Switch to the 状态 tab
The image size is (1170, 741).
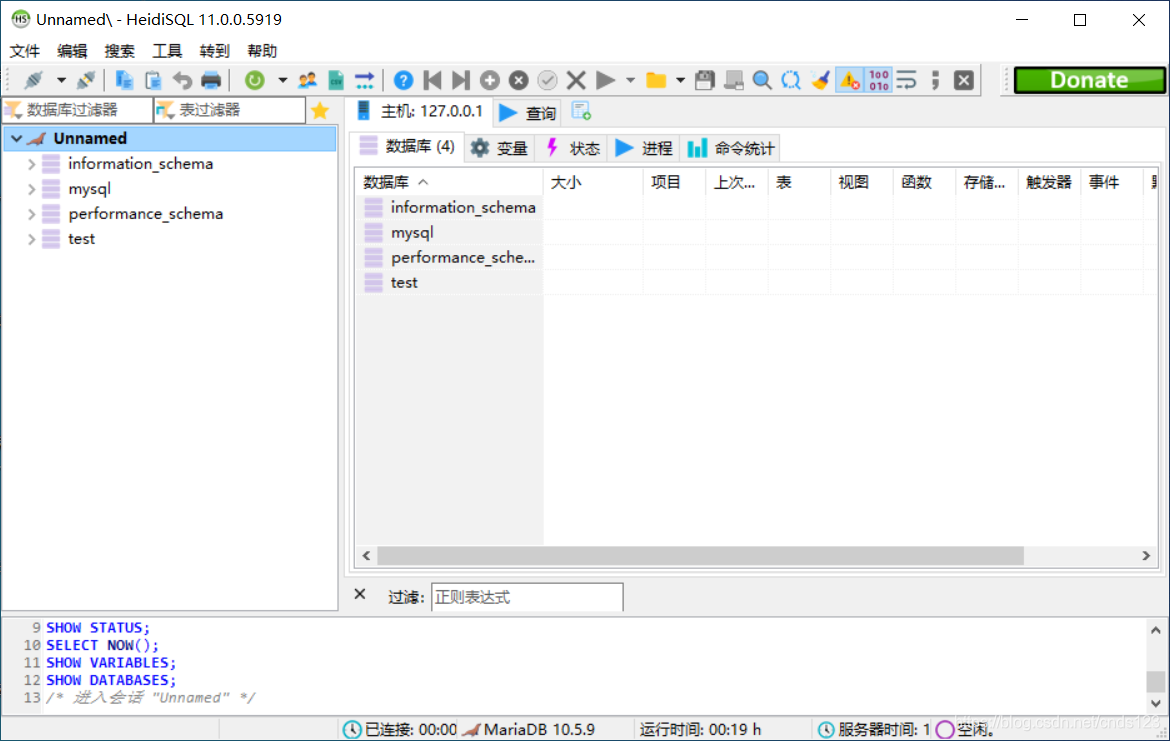pyautogui.click(x=573, y=148)
